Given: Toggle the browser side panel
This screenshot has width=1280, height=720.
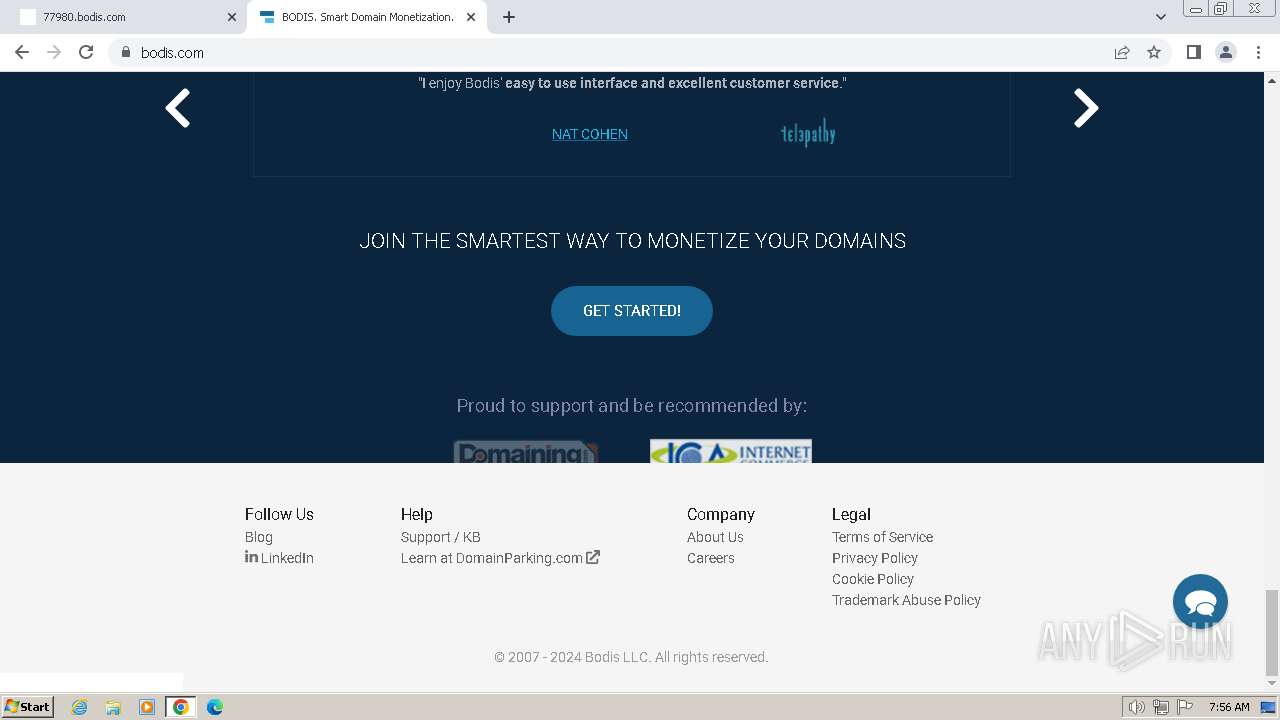Looking at the screenshot, I should (1193, 52).
